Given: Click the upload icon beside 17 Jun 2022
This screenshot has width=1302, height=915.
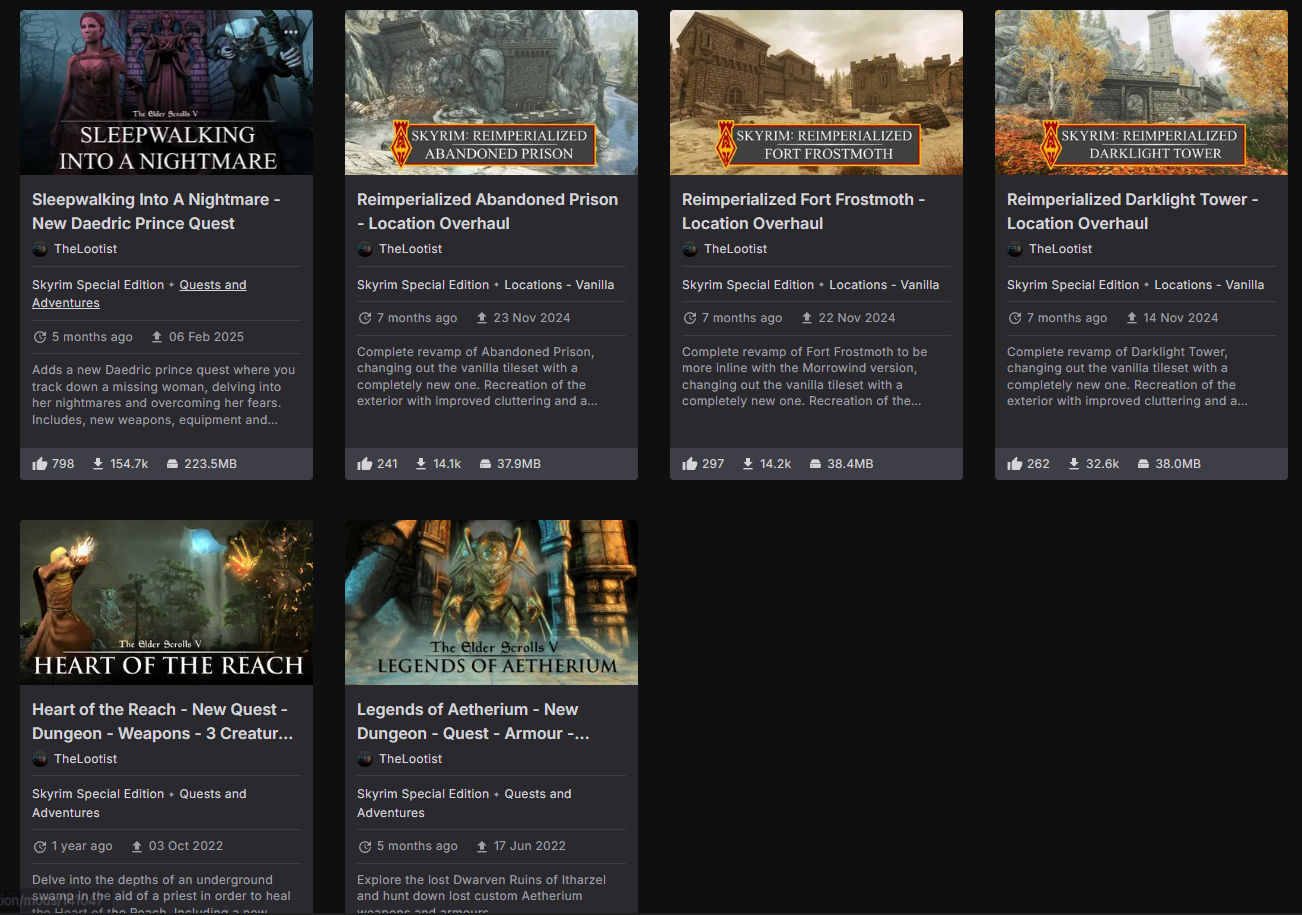Looking at the screenshot, I should click(x=482, y=846).
